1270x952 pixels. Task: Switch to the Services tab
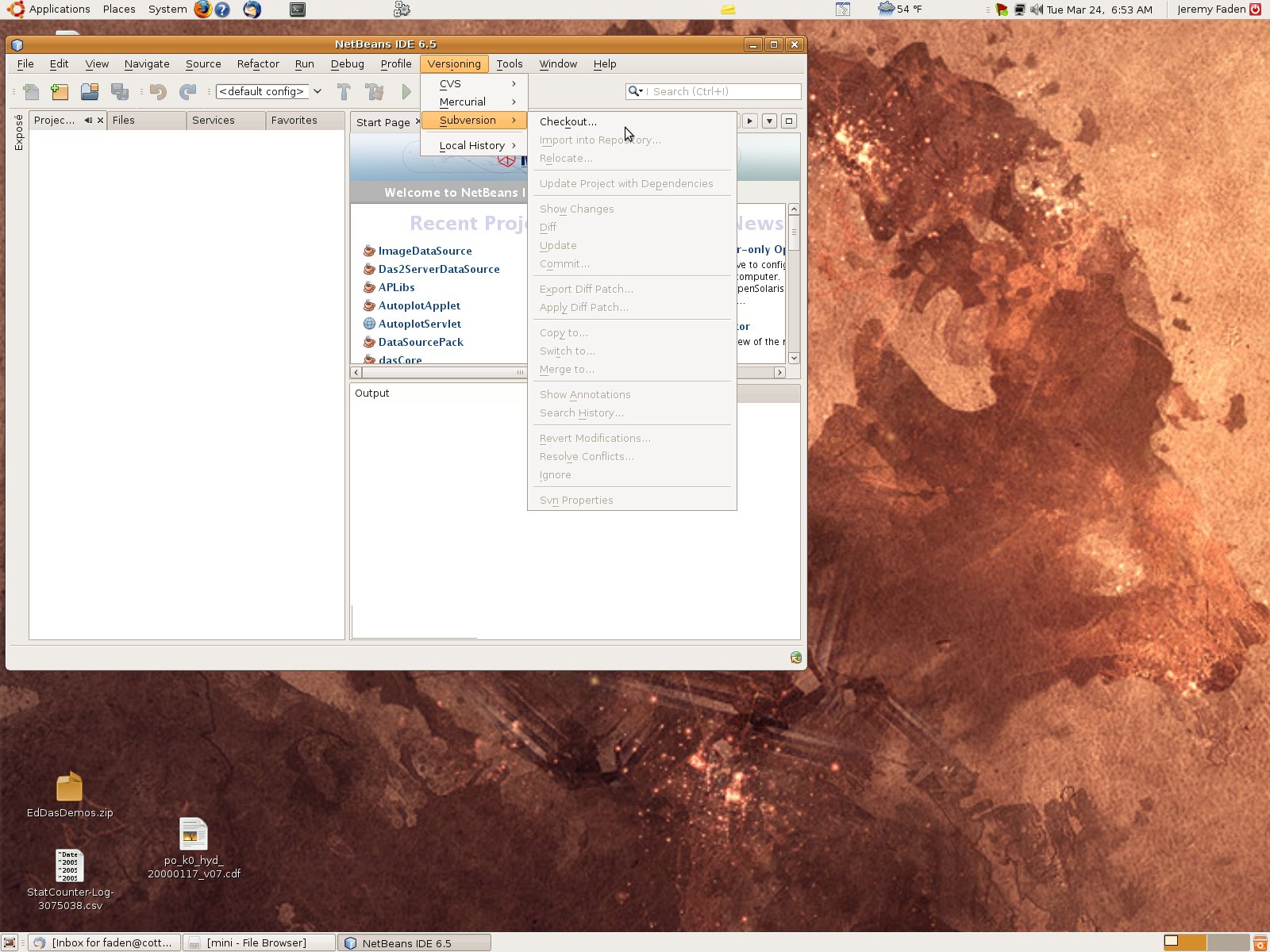pyautogui.click(x=212, y=120)
